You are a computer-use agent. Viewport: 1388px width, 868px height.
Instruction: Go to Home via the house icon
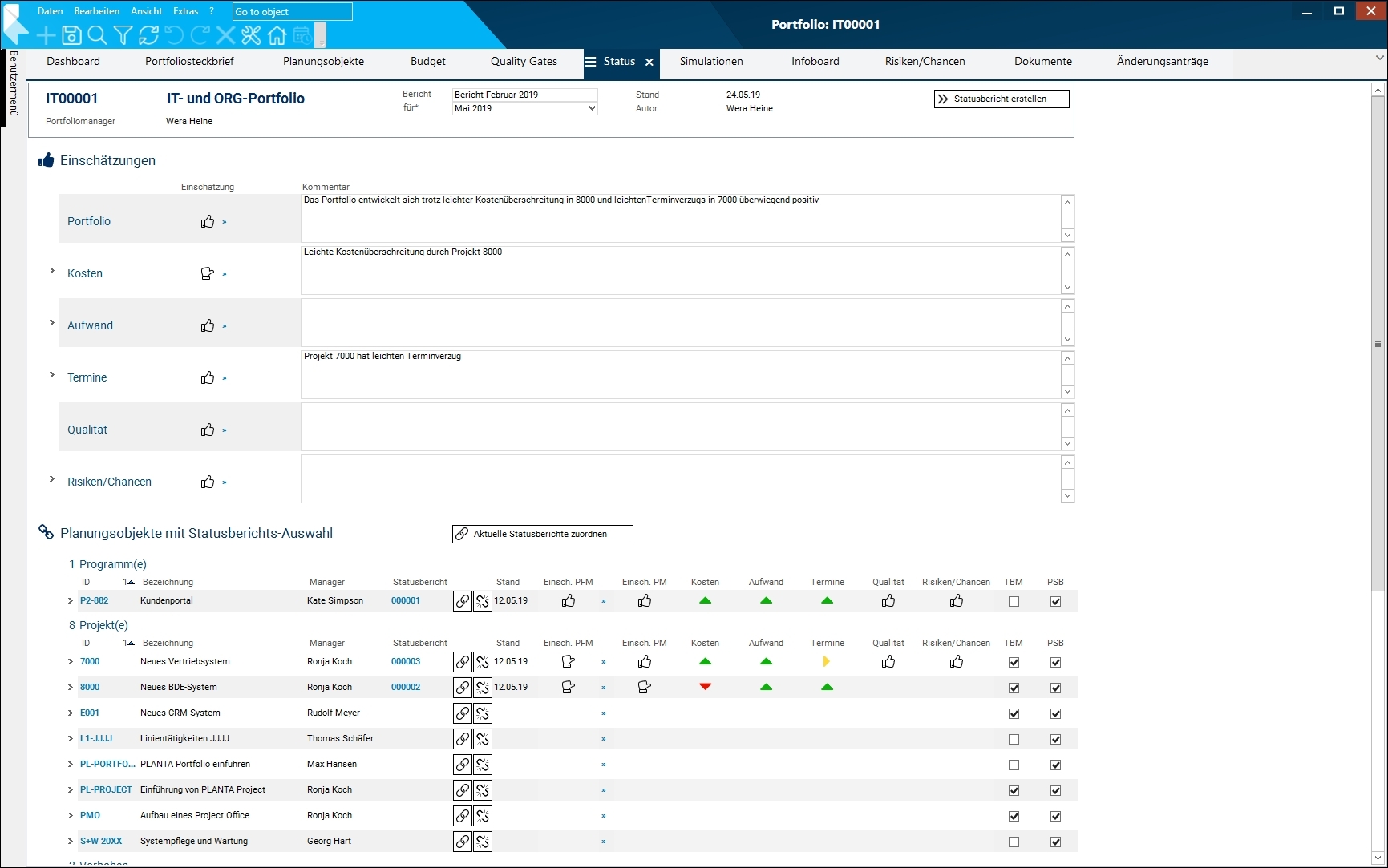277,35
